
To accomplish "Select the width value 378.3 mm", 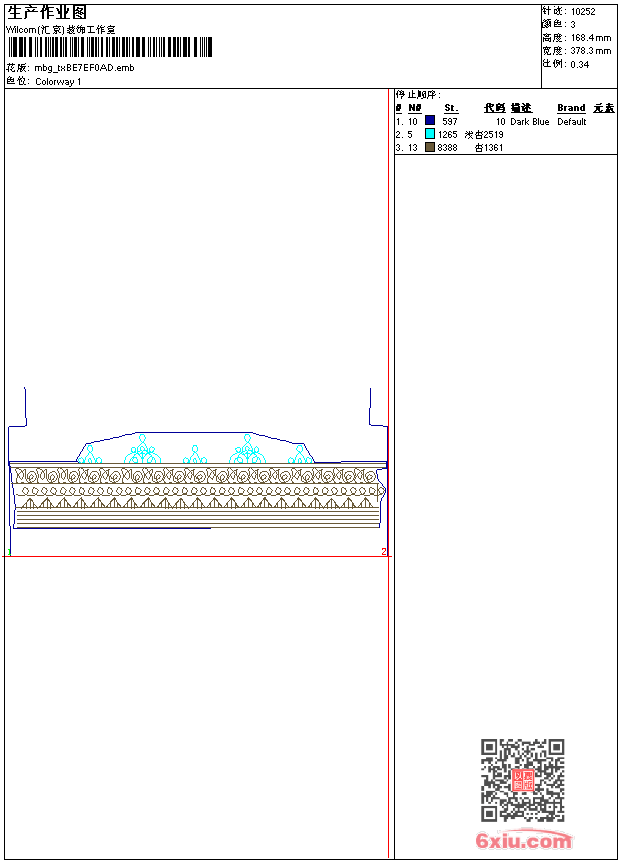I will click(591, 51).
